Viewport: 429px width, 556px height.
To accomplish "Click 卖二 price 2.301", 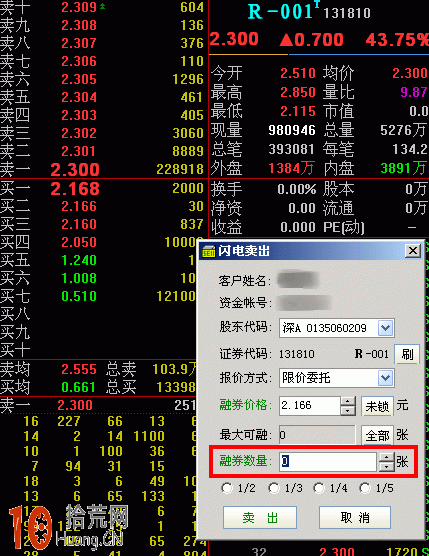I will pyautogui.click(x=79, y=151).
